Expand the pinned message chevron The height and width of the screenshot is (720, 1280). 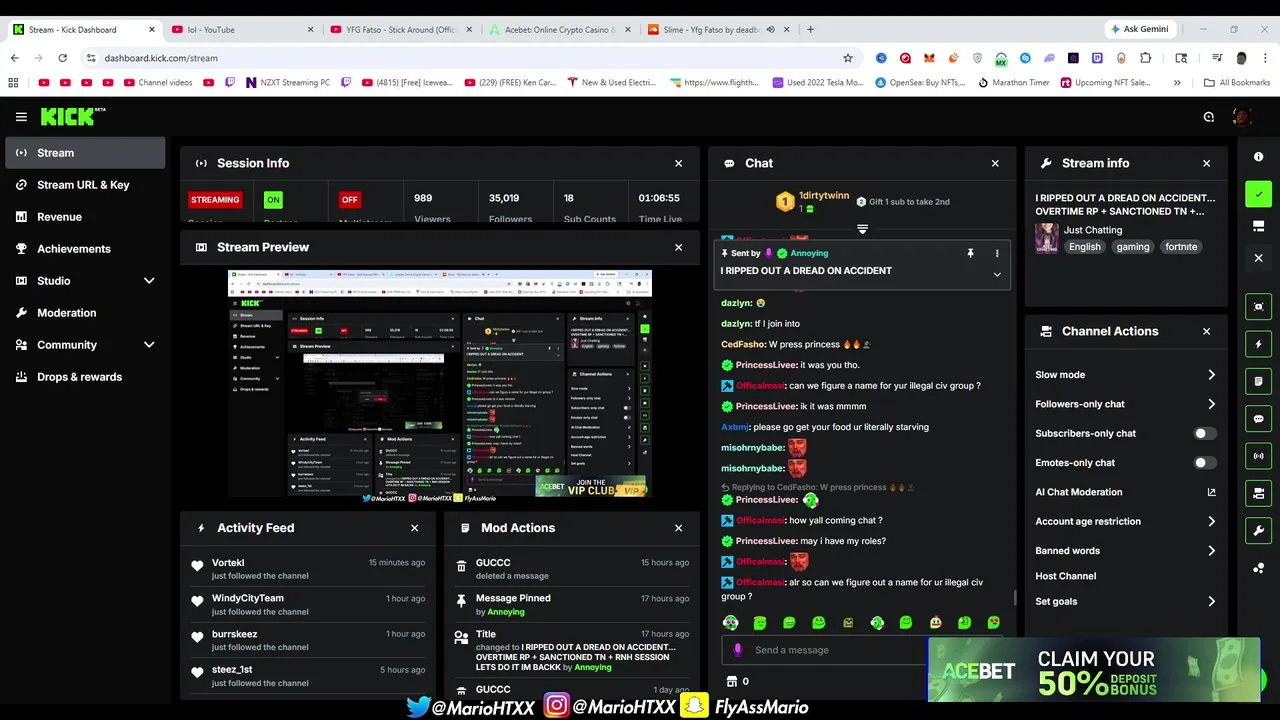[x=996, y=274]
